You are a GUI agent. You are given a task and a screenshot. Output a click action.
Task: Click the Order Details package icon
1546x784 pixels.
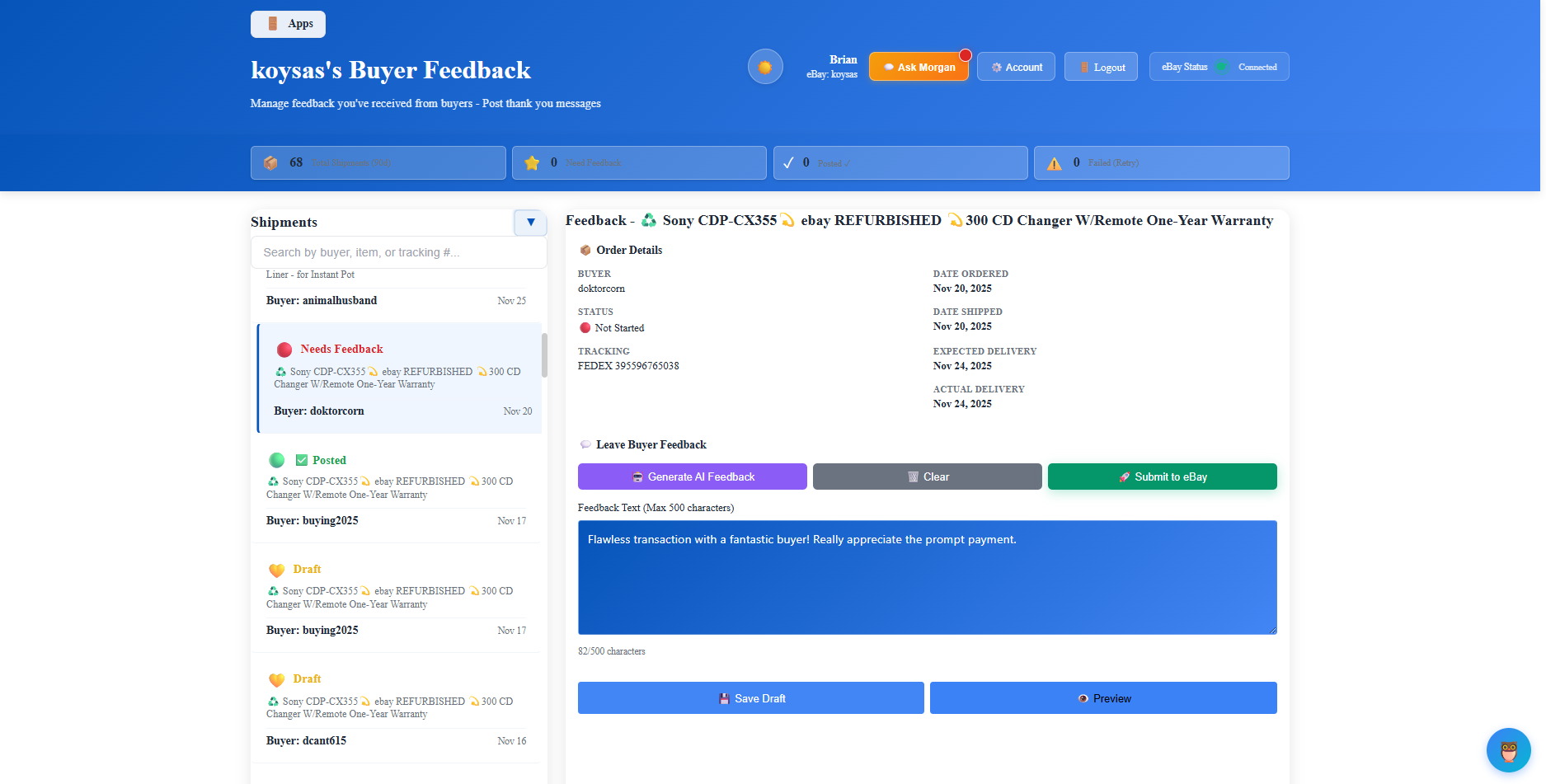(x=585, y=250)
